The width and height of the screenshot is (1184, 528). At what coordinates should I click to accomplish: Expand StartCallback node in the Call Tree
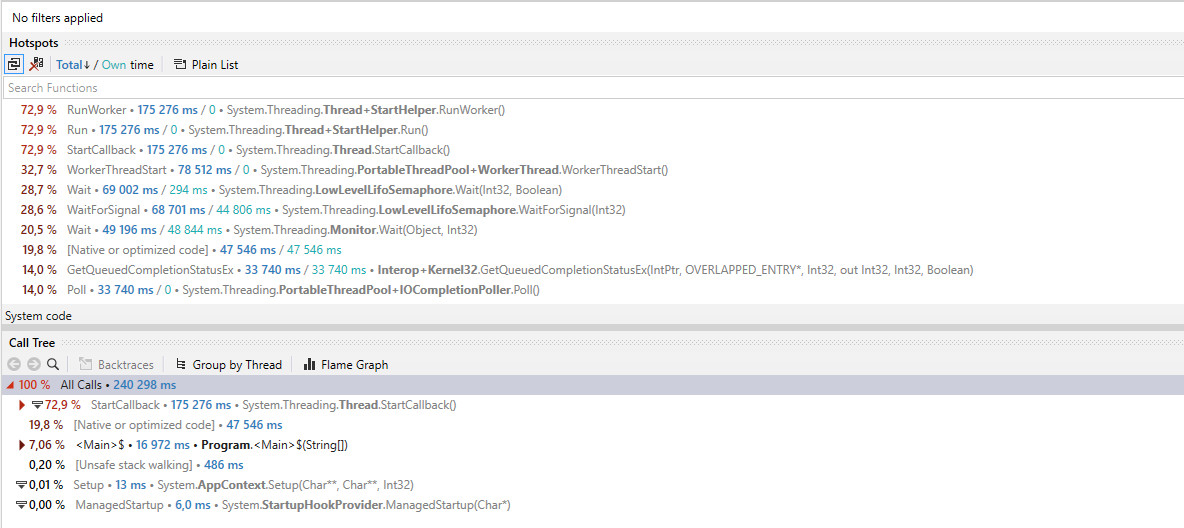pos(22,405)
